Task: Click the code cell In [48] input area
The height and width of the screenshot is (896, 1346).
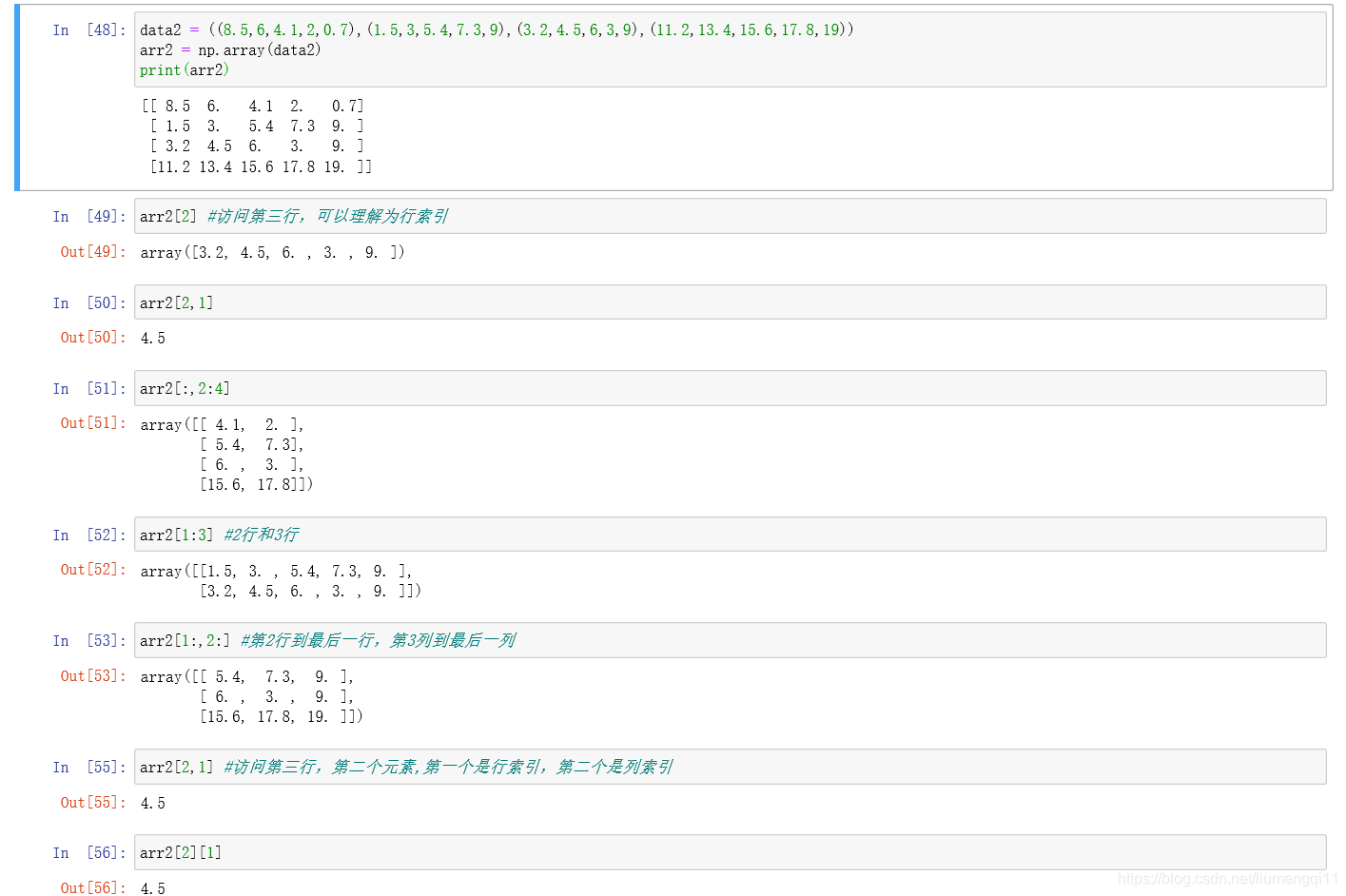Action: (x=730, y=49)
